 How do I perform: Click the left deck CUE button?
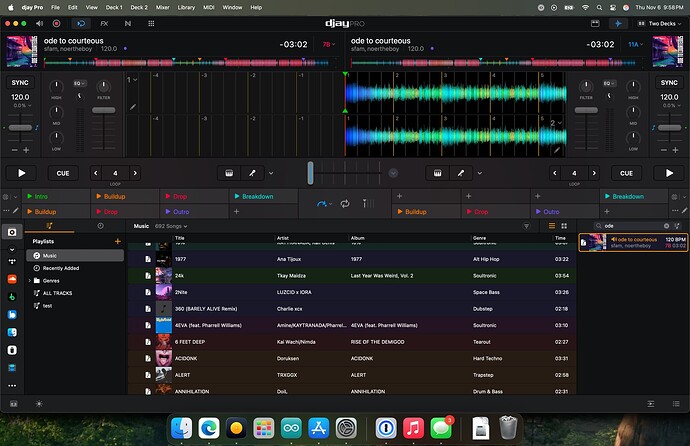click(x=63, y=173)
